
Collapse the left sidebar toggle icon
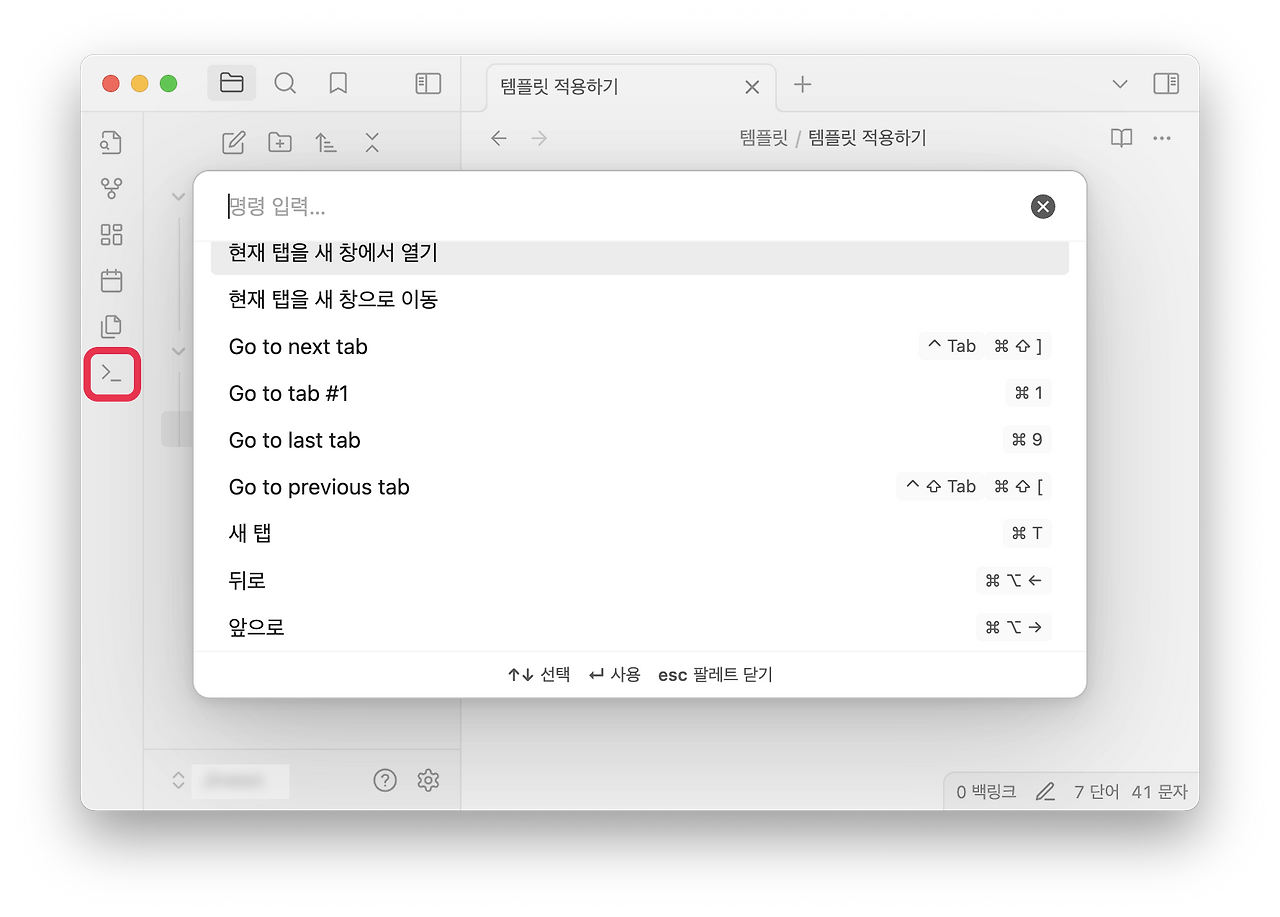(x=428, y=83)
